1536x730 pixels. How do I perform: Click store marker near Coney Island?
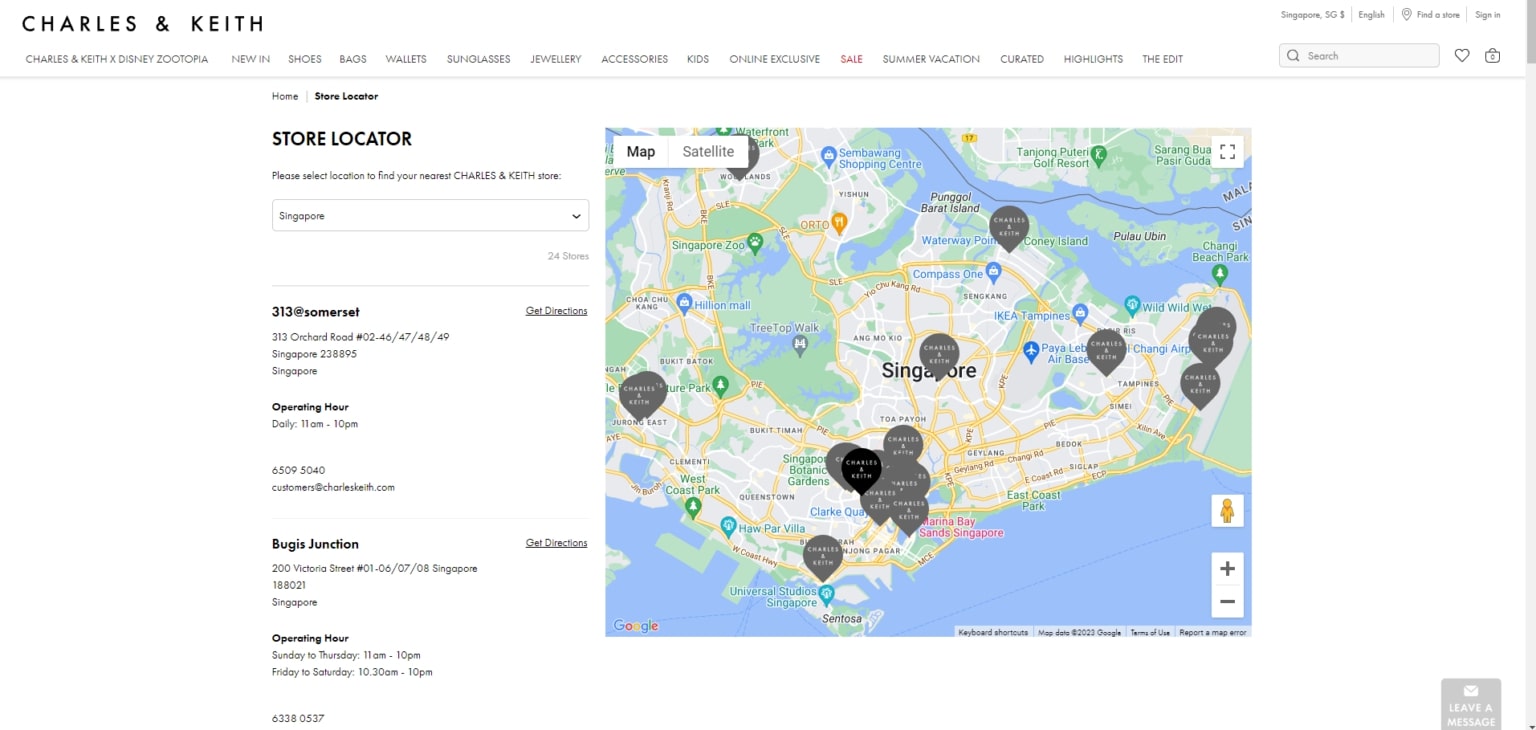(1009, 228)
